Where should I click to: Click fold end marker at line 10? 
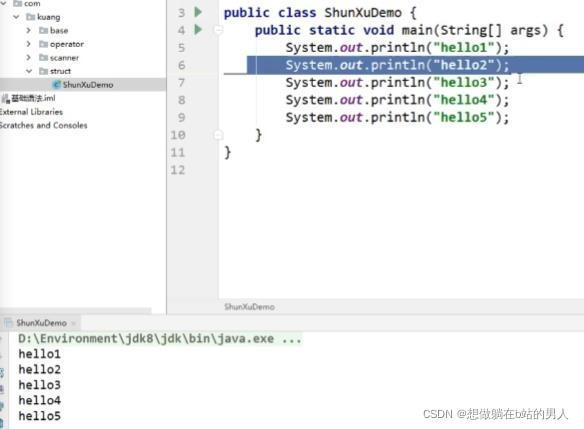tap(219, 135)
